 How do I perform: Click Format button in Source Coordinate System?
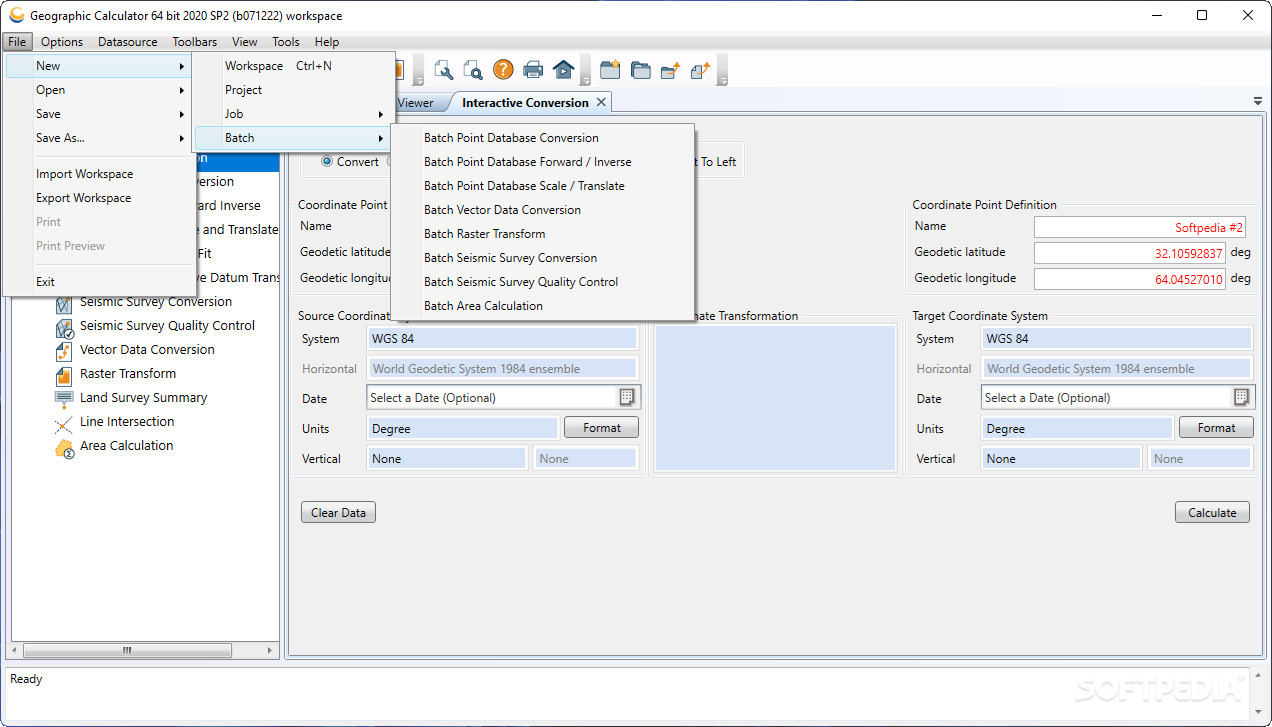(602, 428)
